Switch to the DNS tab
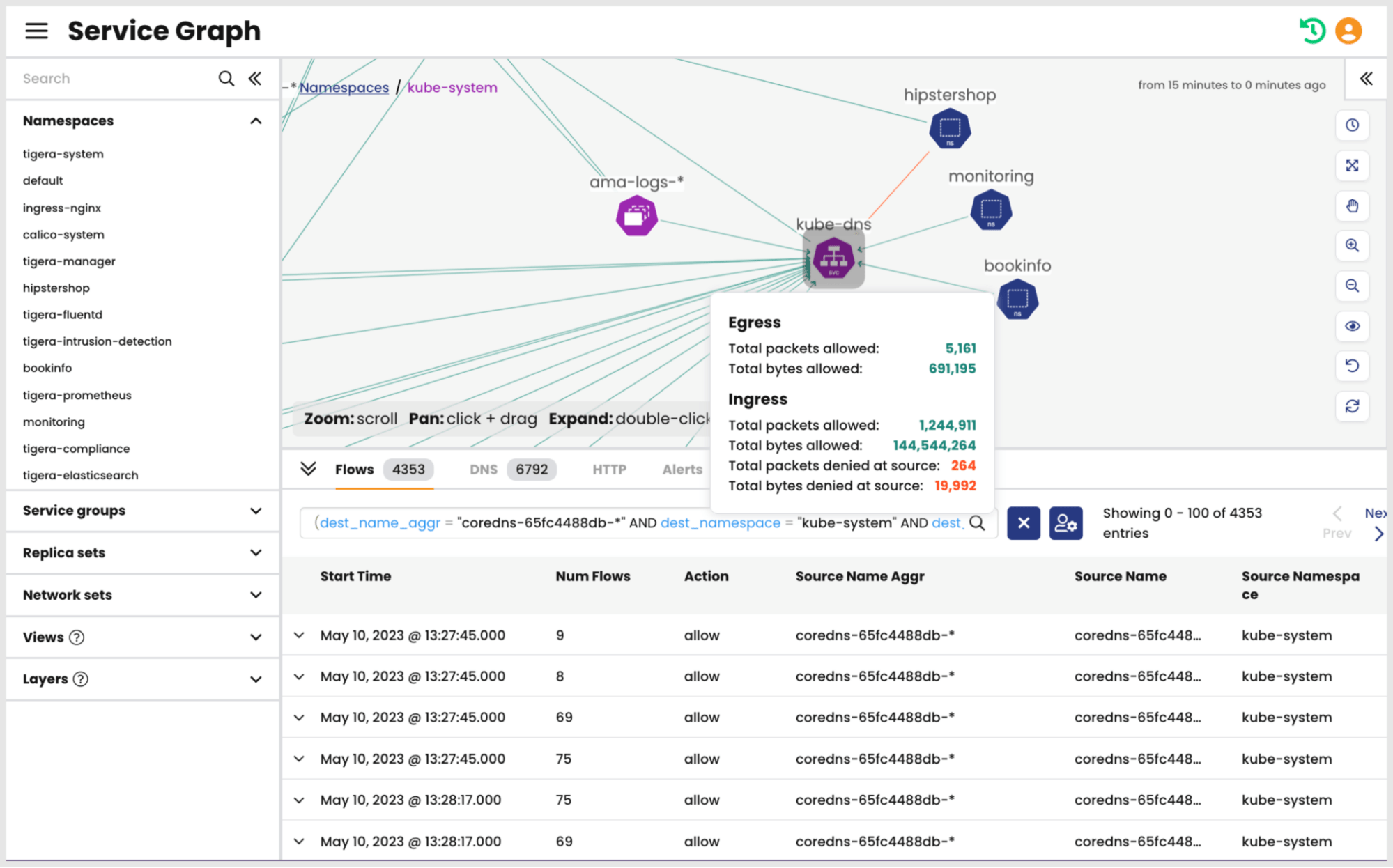The height and width of the screenshot is (868, 1393). coord(513,470)
